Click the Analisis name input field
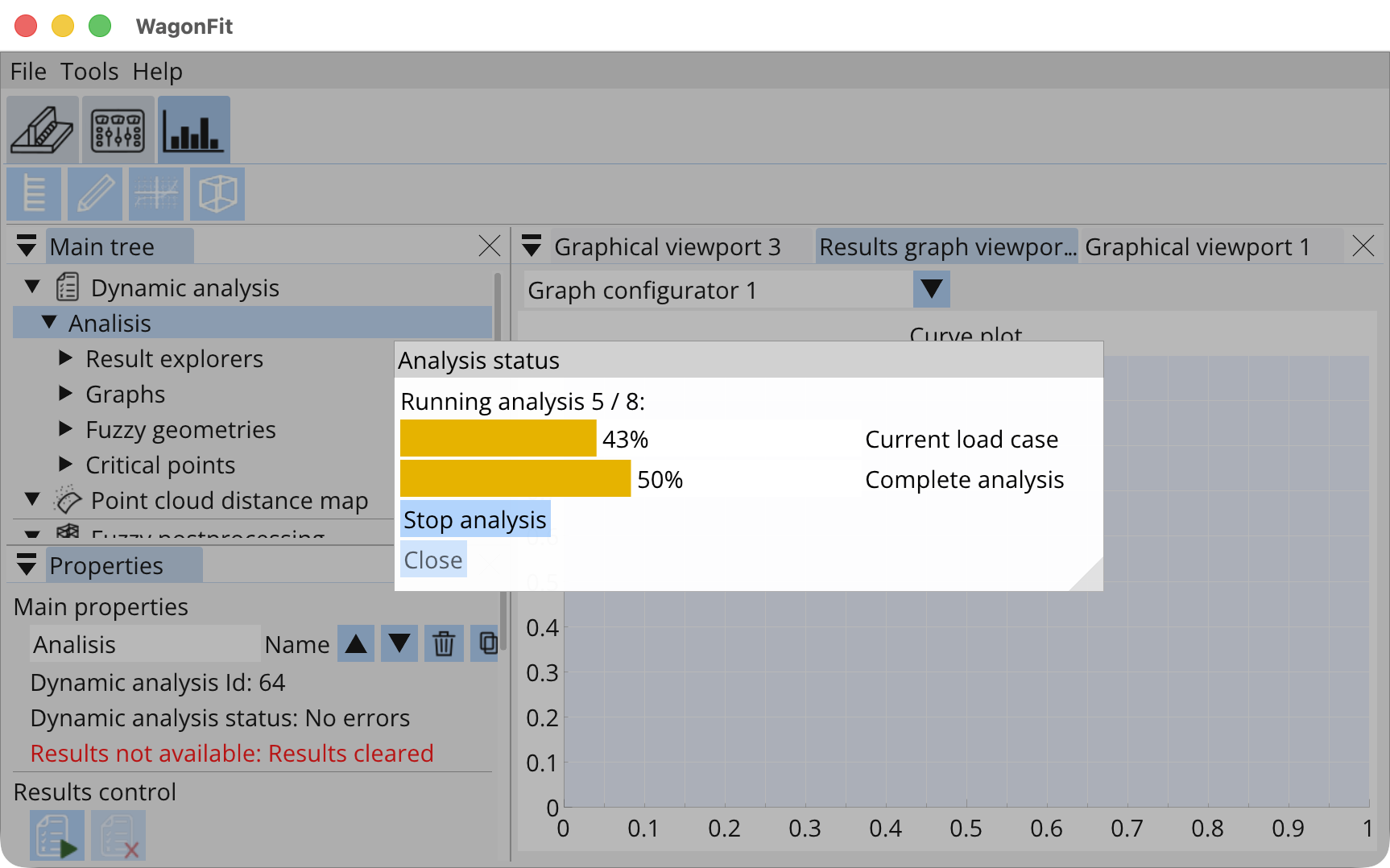 click(x=144, y=643)
